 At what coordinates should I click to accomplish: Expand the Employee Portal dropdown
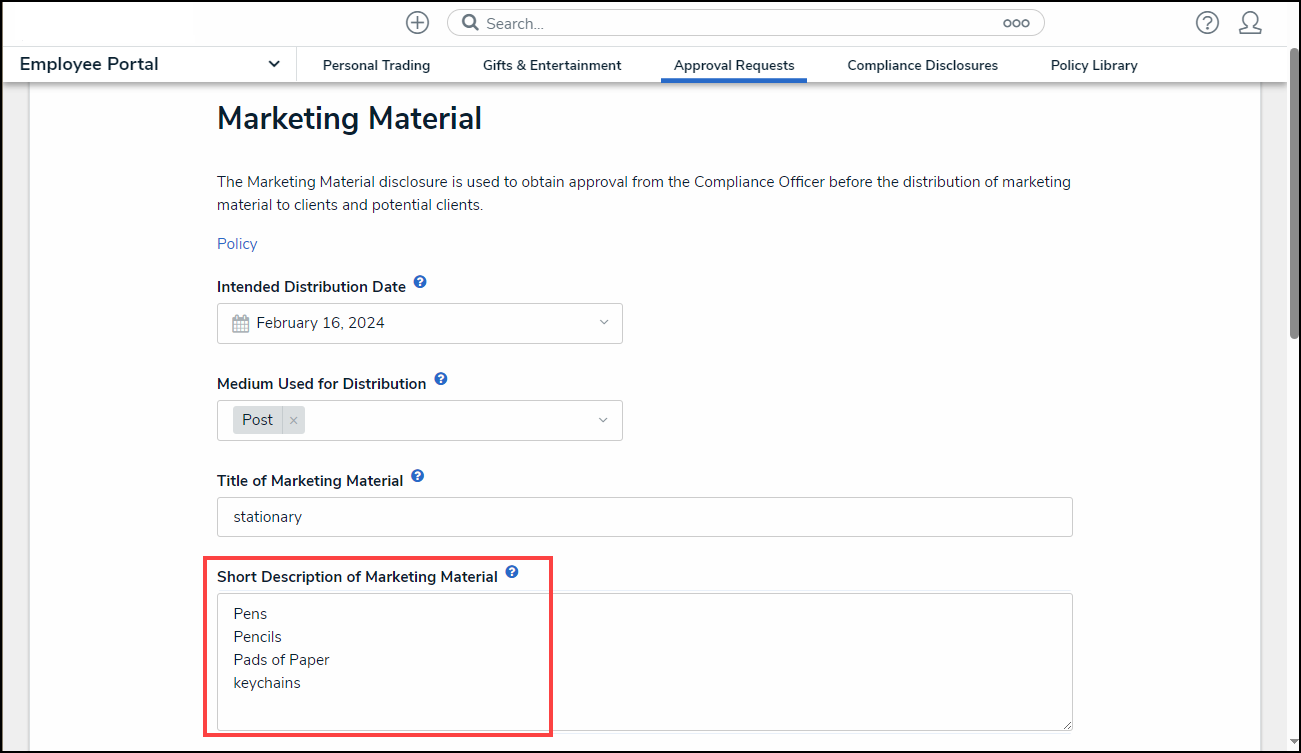273,63
